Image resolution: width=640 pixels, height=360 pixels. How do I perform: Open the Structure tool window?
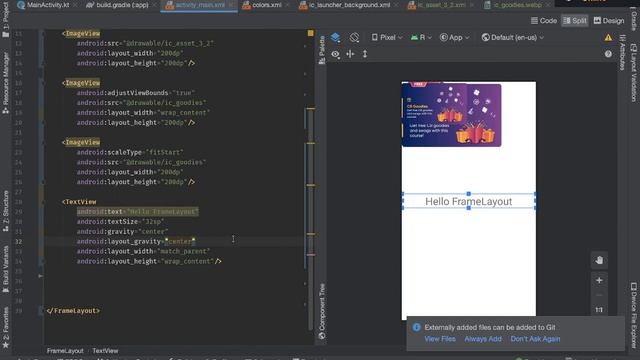(x=6, y=211)
